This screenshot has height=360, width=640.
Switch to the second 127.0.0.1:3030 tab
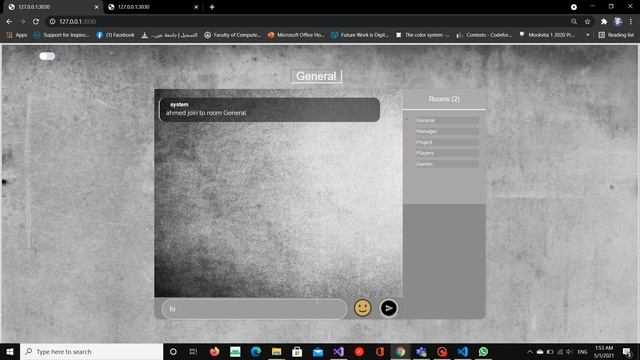click(153, 7)
